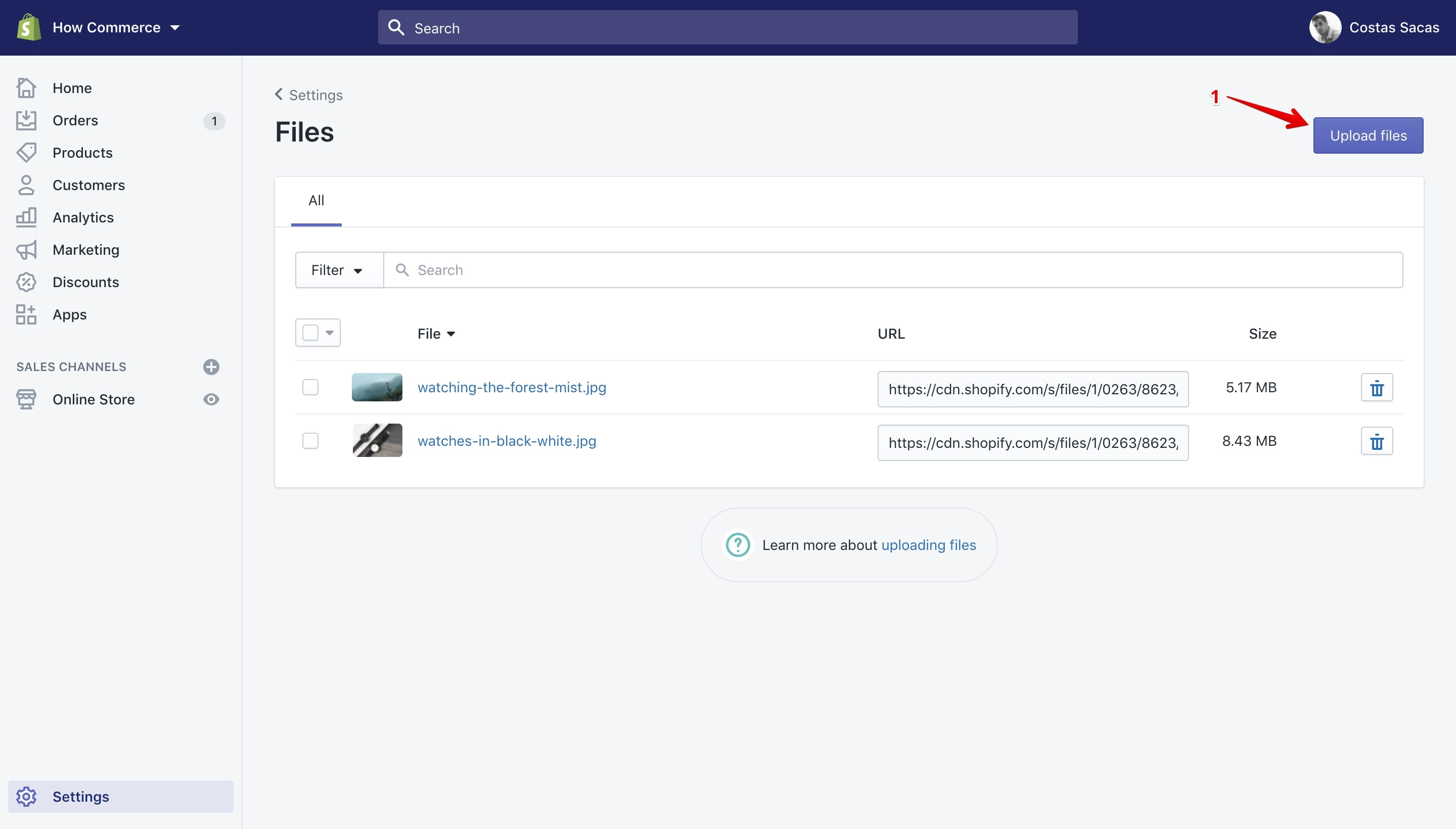1456x829 pixels.
Task: Open Discounts in the sidebar
Action: [x=86, y=282]
